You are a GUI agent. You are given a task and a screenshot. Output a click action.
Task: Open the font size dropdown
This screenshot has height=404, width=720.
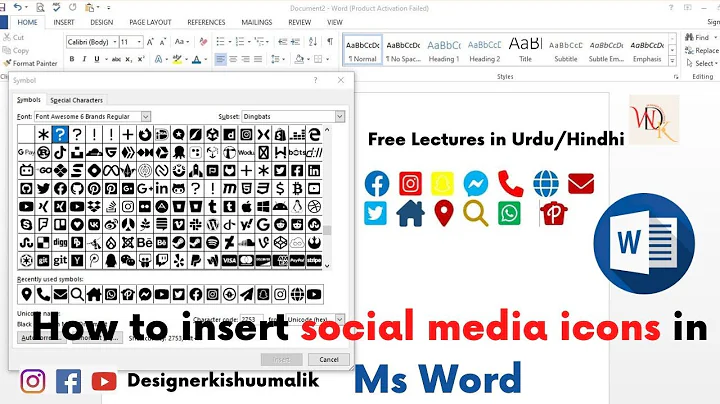pos(139,42)
